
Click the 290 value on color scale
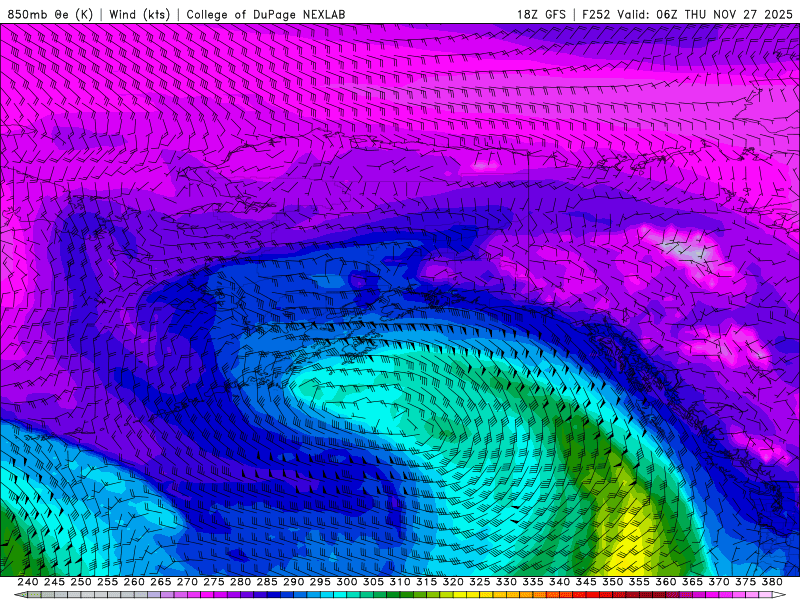tap(293, 582)
